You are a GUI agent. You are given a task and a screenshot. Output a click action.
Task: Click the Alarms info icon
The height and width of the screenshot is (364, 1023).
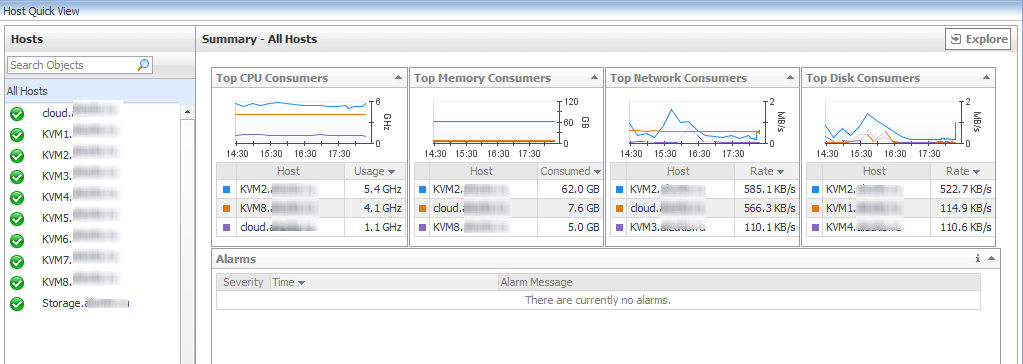click(x=977, y=259)
